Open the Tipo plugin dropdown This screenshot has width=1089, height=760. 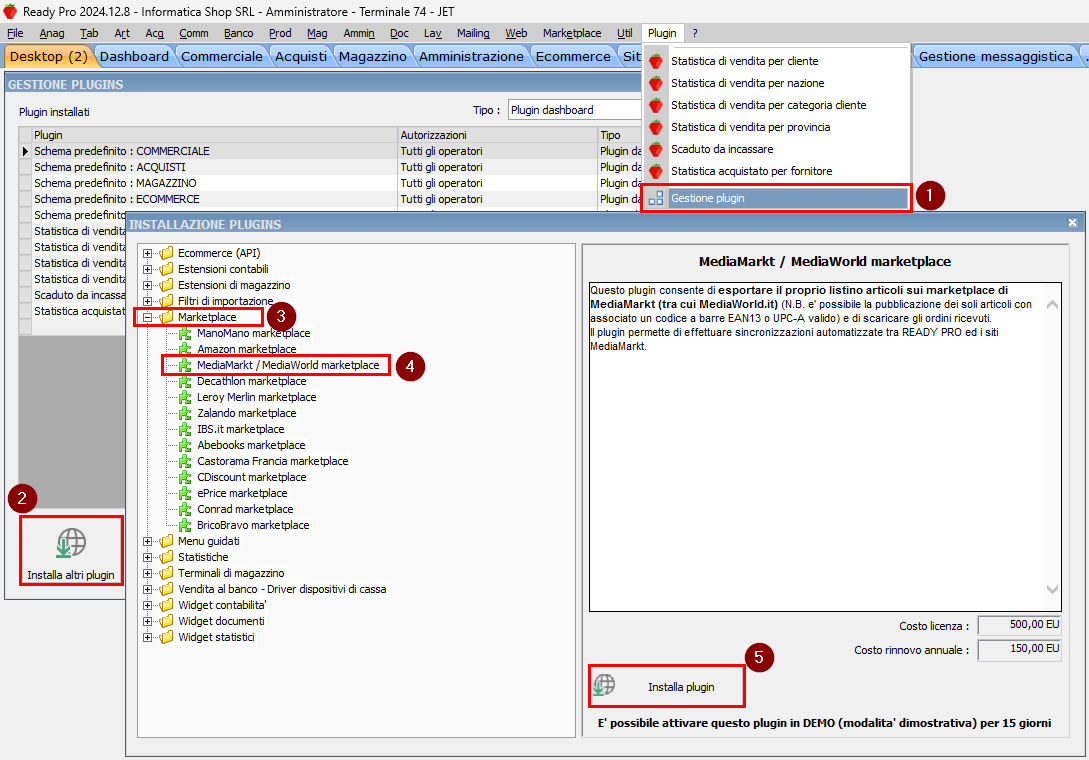click(x=574, y=110)
